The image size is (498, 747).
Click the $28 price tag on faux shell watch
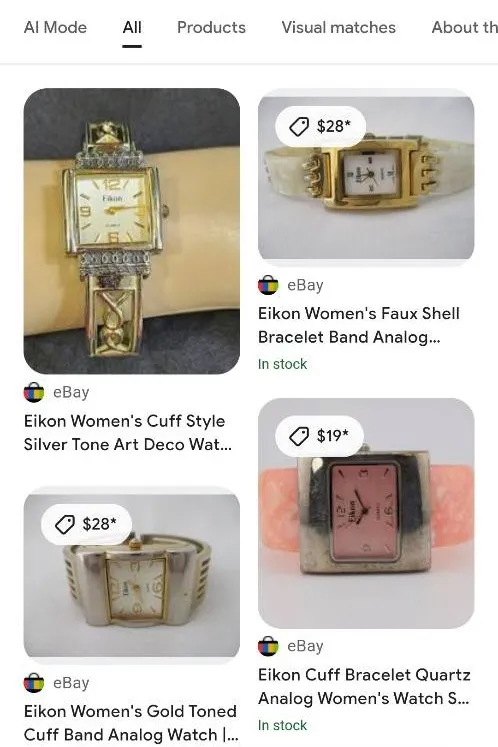coord(320,126)
